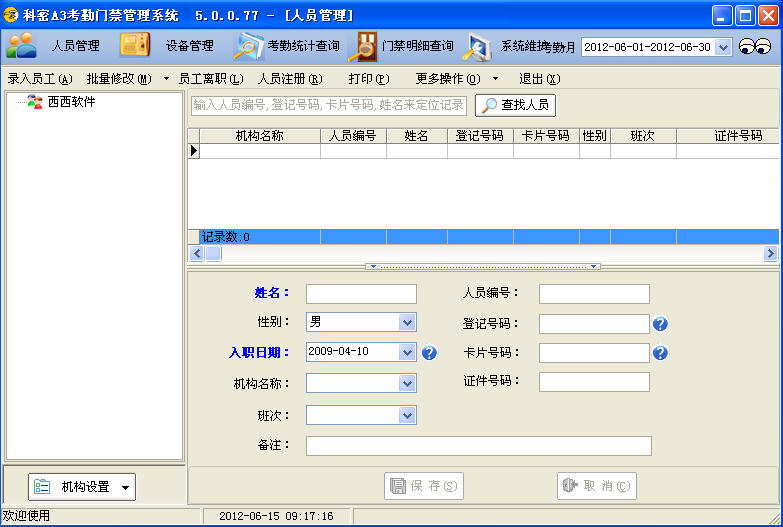Open the 考勤月 date range dropdown
This screenshot has height=527, width=783.
[723, 47]
